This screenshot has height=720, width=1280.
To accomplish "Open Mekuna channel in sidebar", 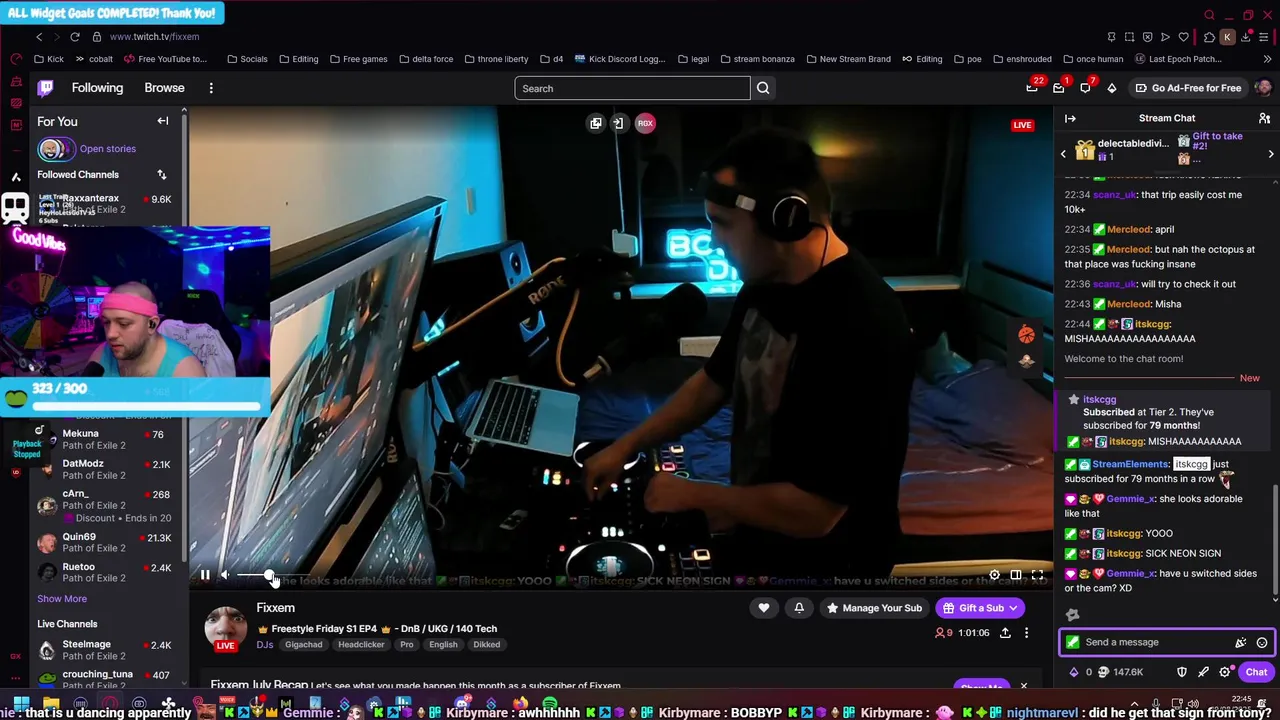I will click(104, 439).
